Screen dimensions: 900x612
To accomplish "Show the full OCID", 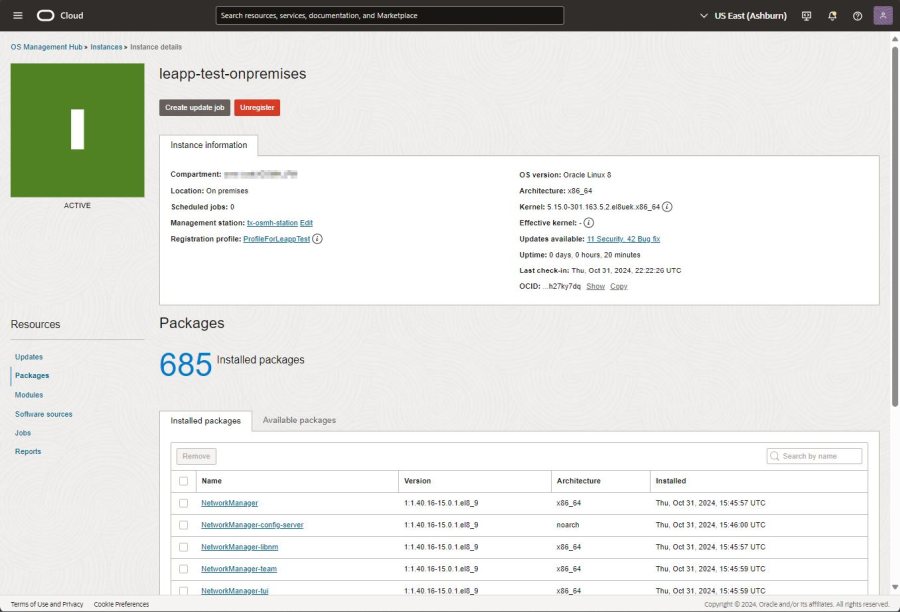I will 596,286.
